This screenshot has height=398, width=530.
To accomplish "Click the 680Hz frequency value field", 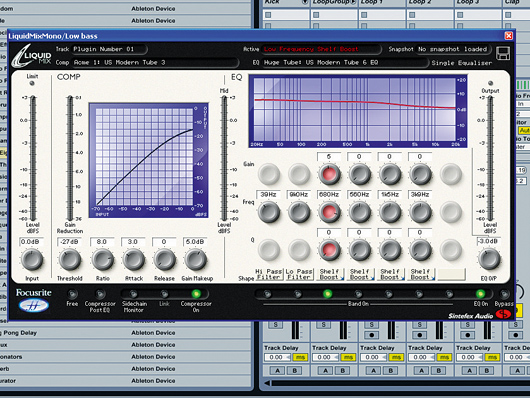I will [x=329, y=195].
